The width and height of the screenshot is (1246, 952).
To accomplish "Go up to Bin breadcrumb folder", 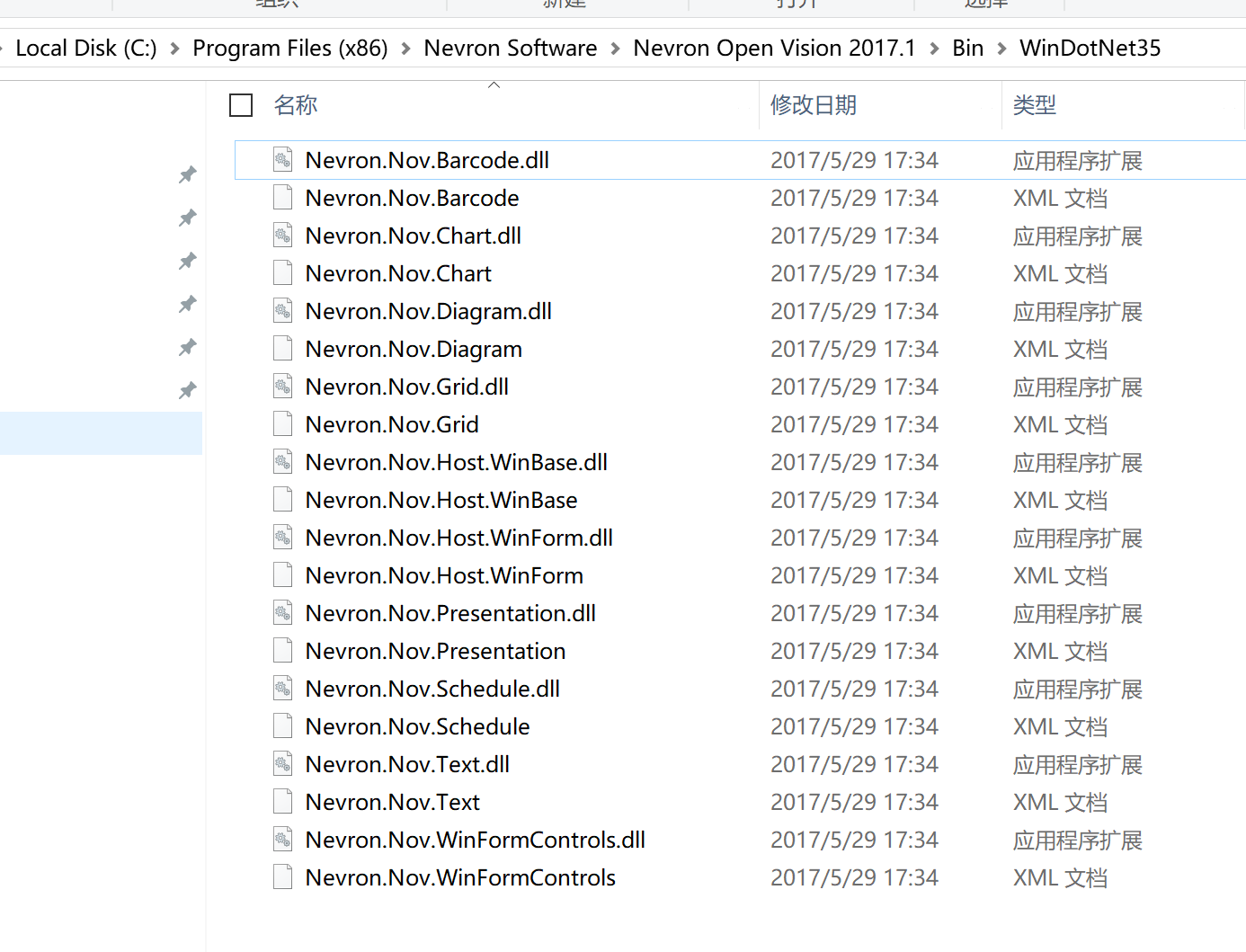I will [967, 49].
